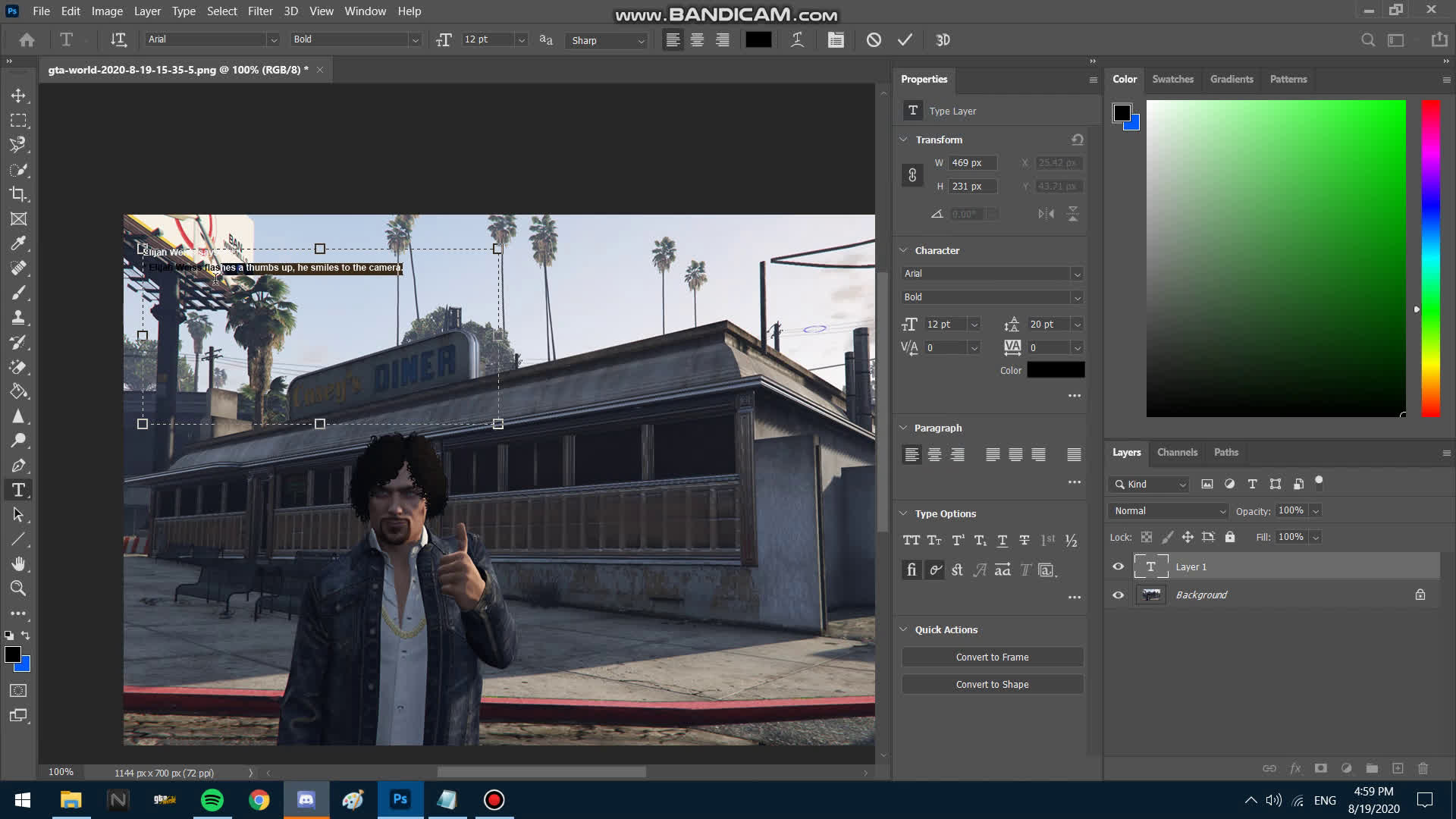Enable superscript in Type Options

(958, 540)
